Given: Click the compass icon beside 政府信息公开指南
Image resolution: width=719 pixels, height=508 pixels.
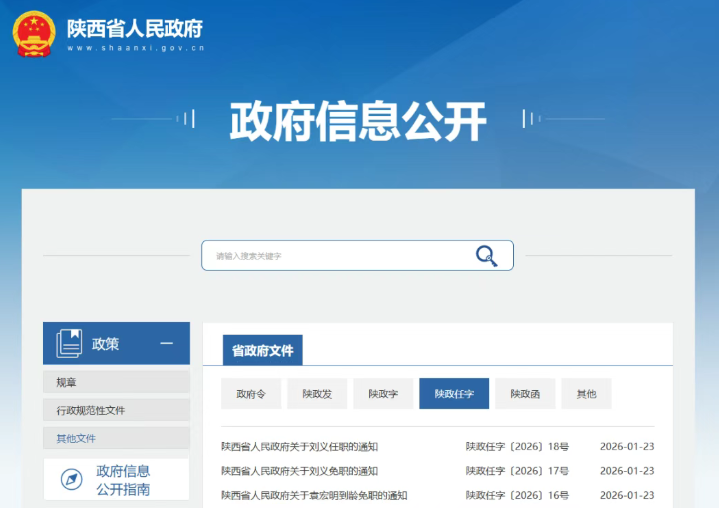Looking at the screenshot, I should tap(71, 479).
